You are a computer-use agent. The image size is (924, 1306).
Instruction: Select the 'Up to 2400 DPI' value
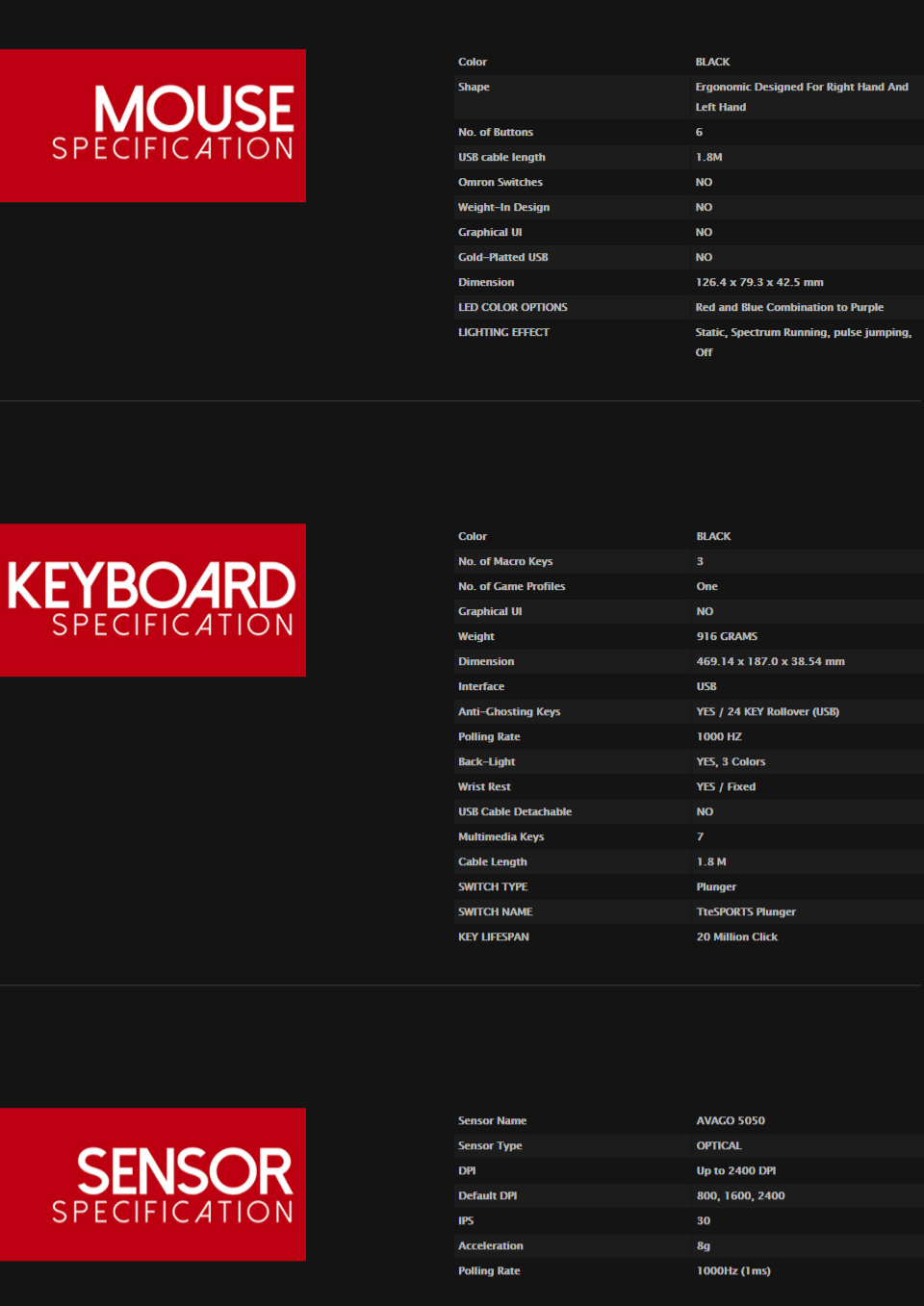736,1170
